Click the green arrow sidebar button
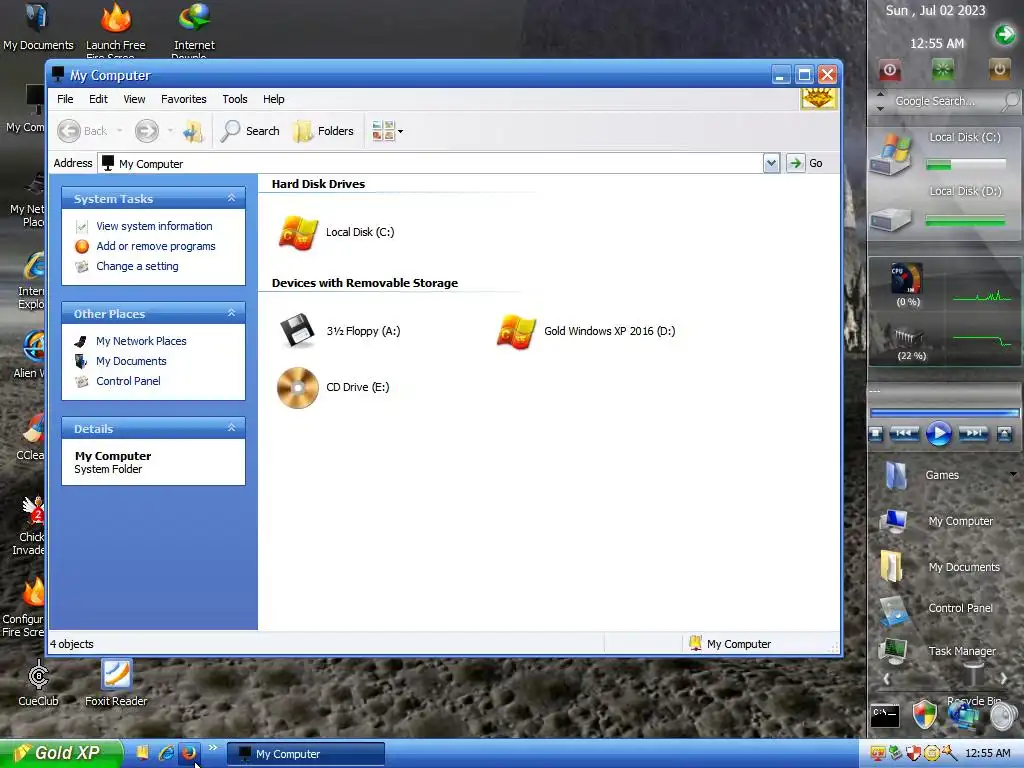The height and width of the screenshot is (768, 1024). [1005, 34]
